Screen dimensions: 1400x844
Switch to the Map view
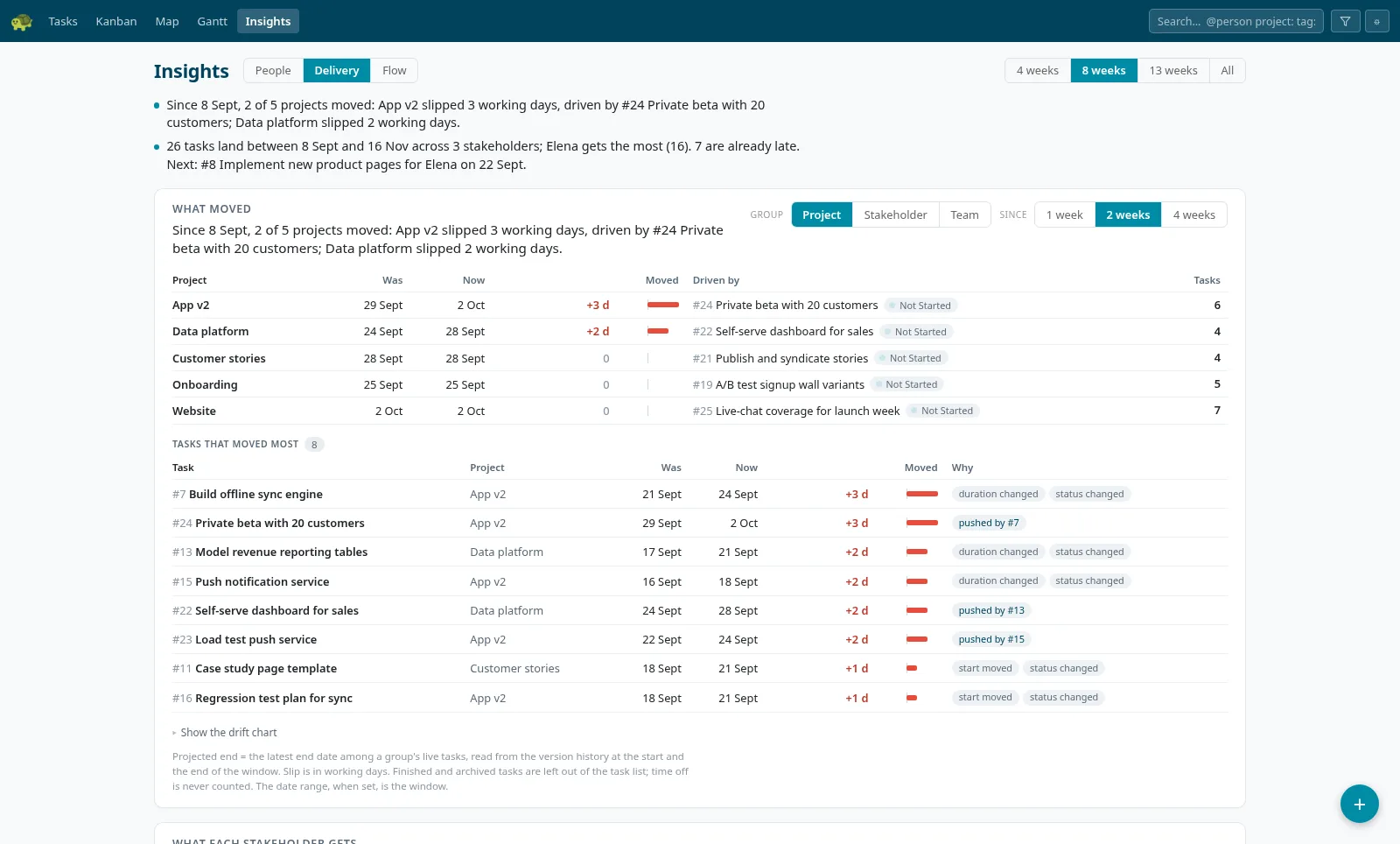pyautogui.click(x=167, y=21)
